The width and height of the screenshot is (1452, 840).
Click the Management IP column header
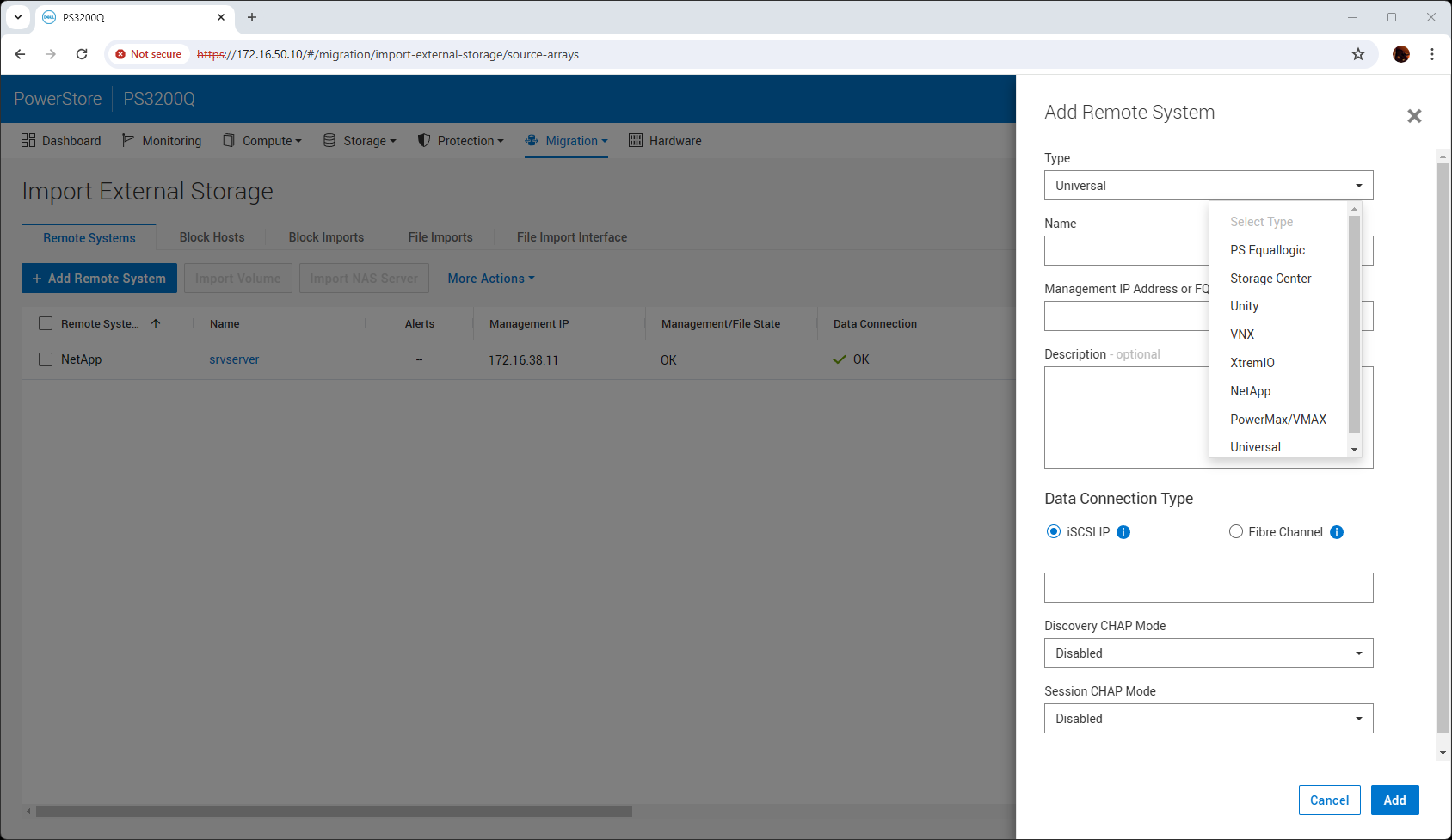point(529,324)
